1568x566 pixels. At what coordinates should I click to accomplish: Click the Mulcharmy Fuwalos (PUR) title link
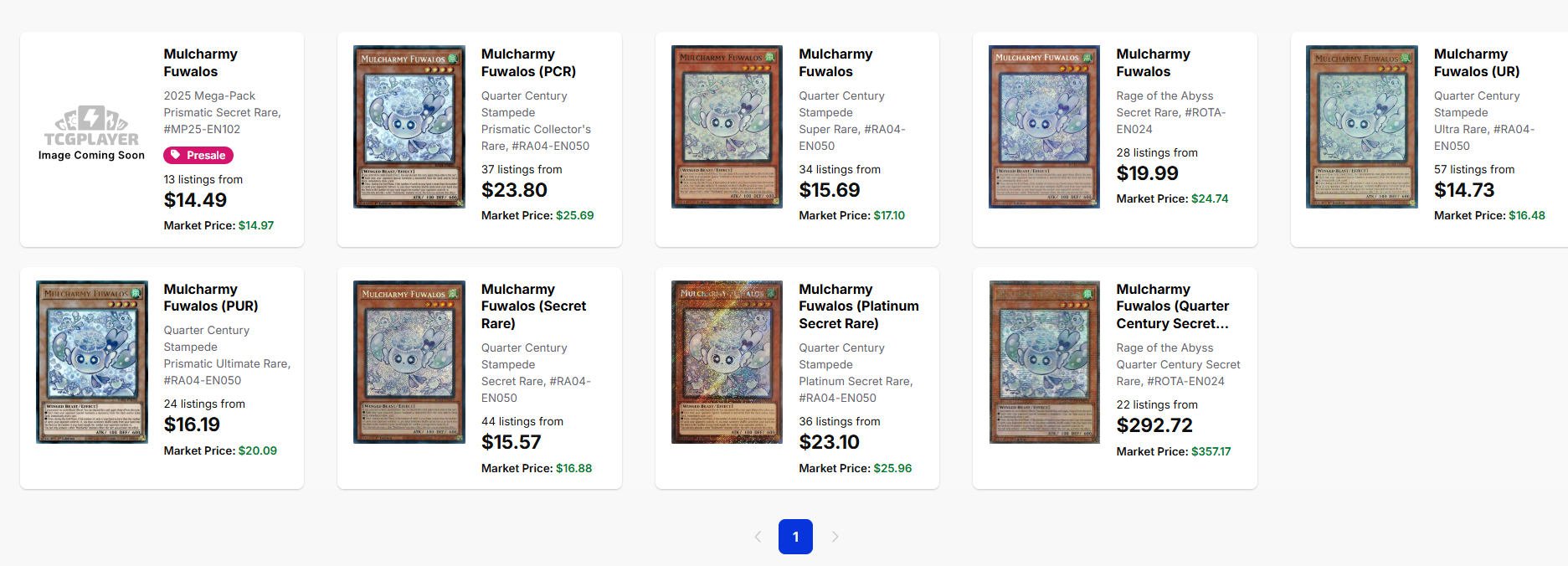click(x=210, y=297)
